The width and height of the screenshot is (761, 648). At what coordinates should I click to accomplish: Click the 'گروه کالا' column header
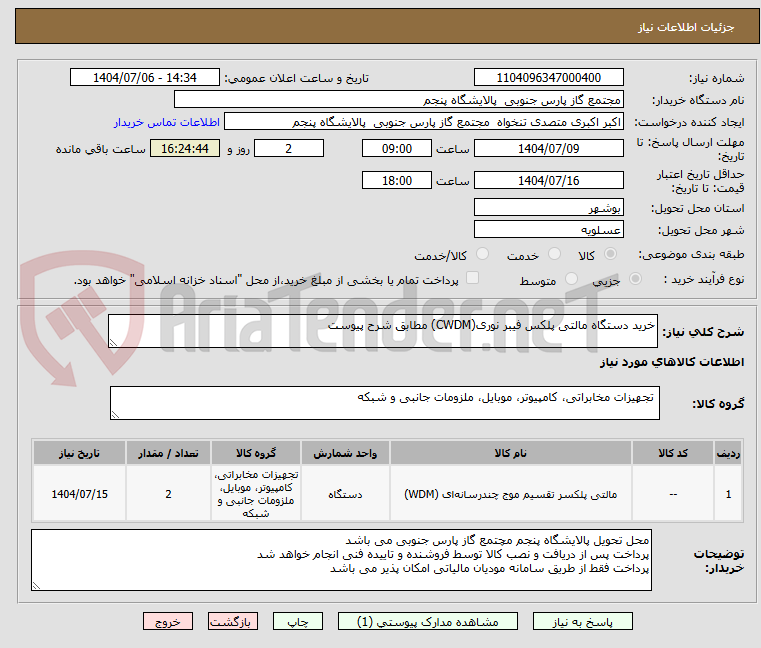tap(256, 453)
